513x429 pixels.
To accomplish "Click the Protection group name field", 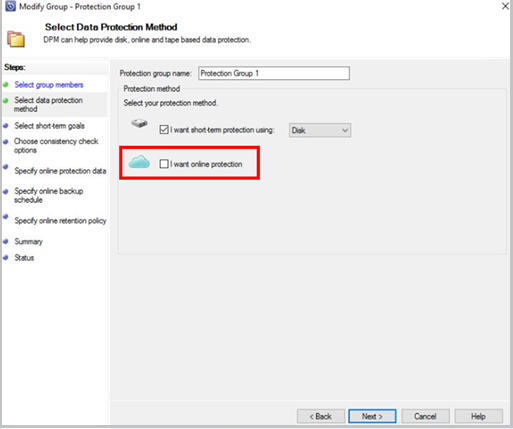I will tap(274, 73).
